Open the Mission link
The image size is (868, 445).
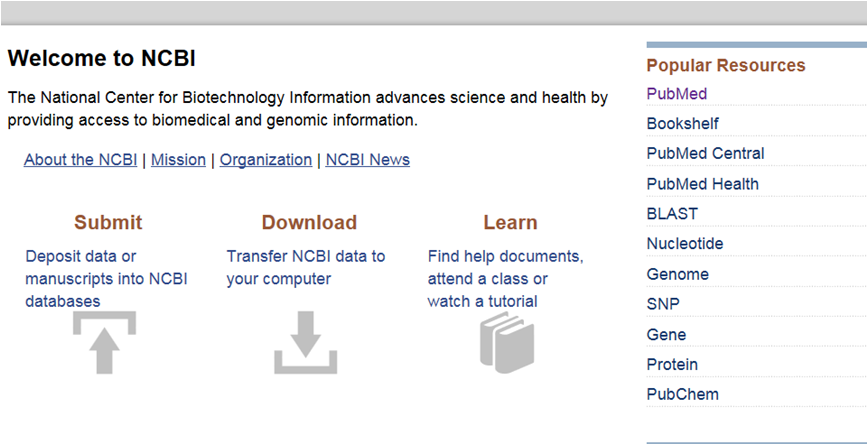tap(178, 160)
